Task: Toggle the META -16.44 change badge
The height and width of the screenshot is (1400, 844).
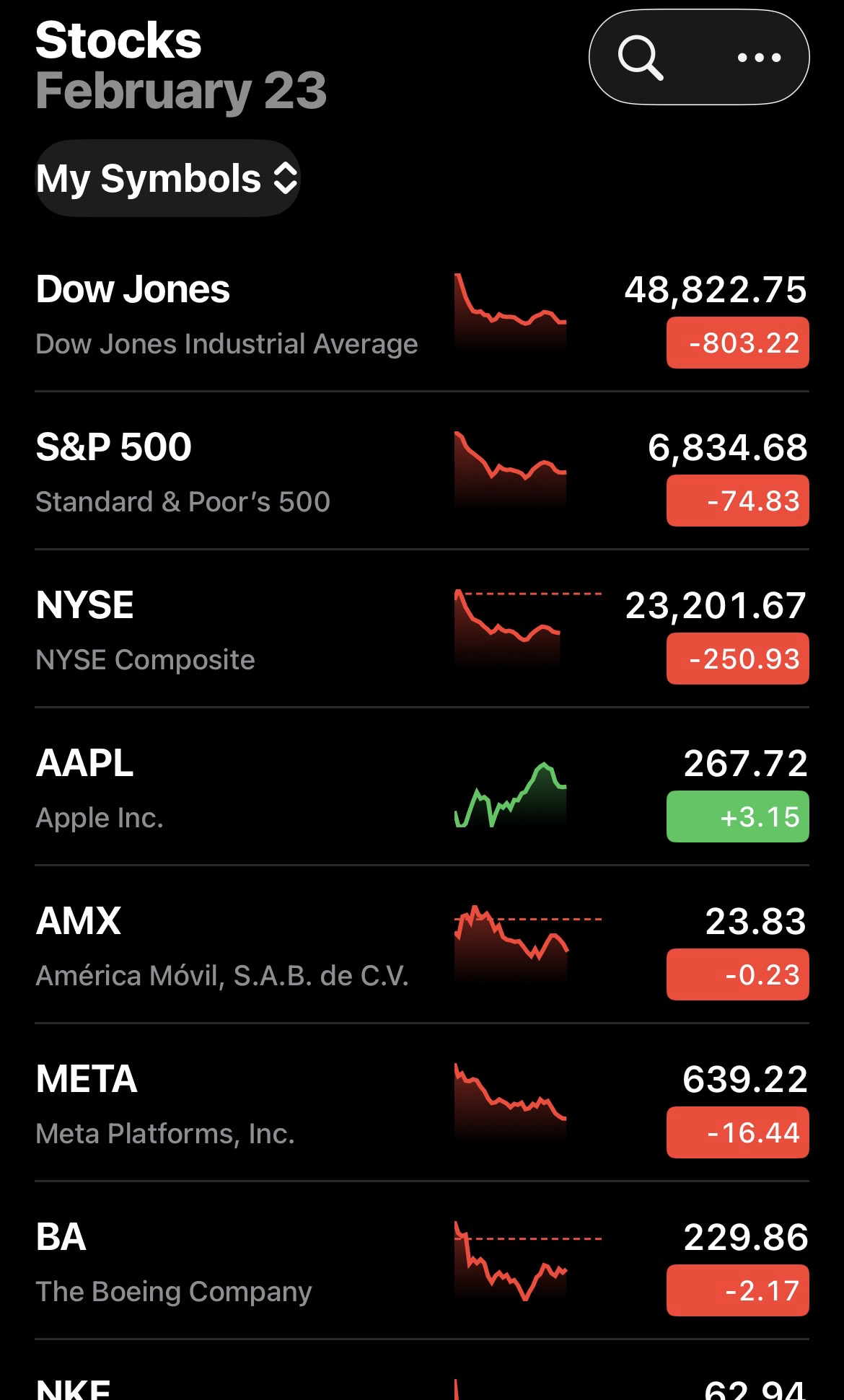Action: coord(737,1132)
